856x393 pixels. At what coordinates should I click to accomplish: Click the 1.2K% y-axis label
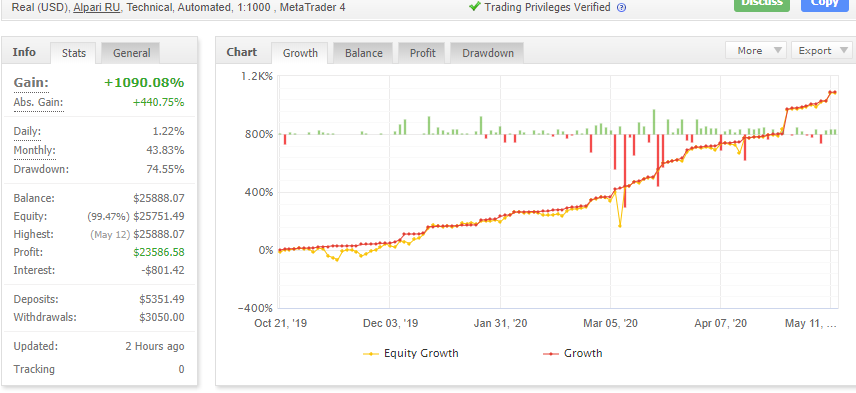[257, 76]
